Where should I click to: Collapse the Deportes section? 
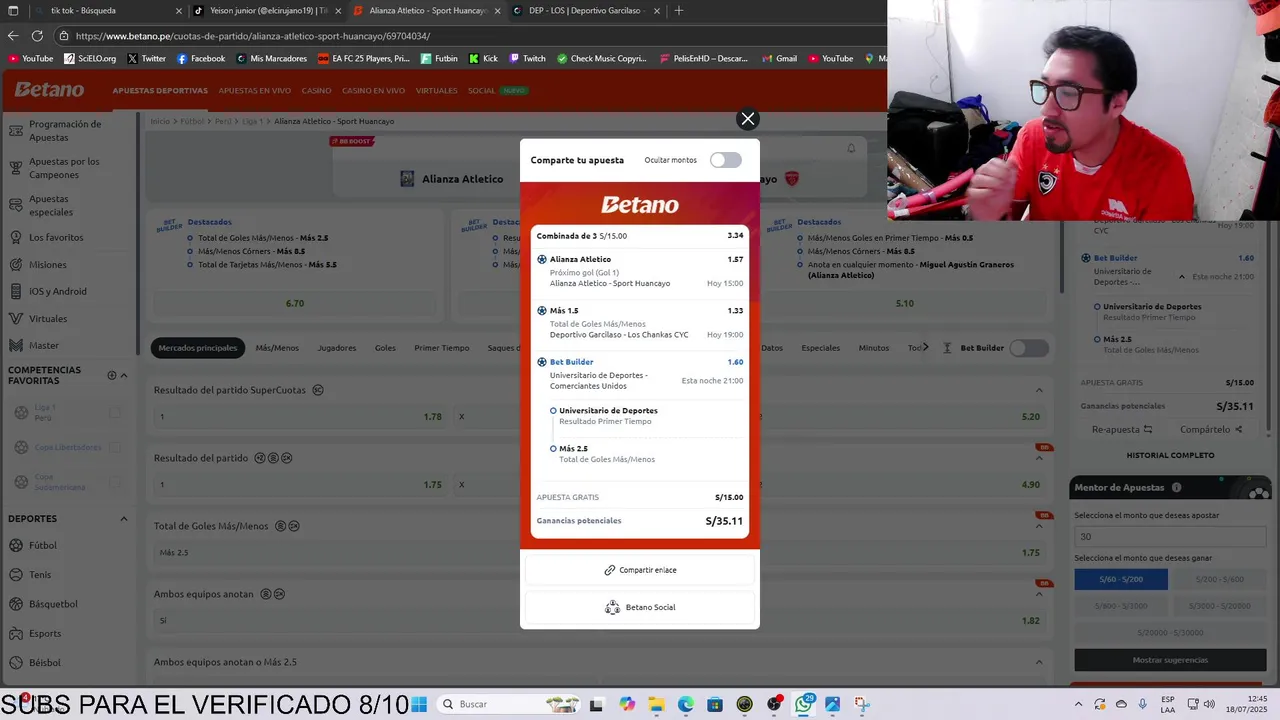124,519
